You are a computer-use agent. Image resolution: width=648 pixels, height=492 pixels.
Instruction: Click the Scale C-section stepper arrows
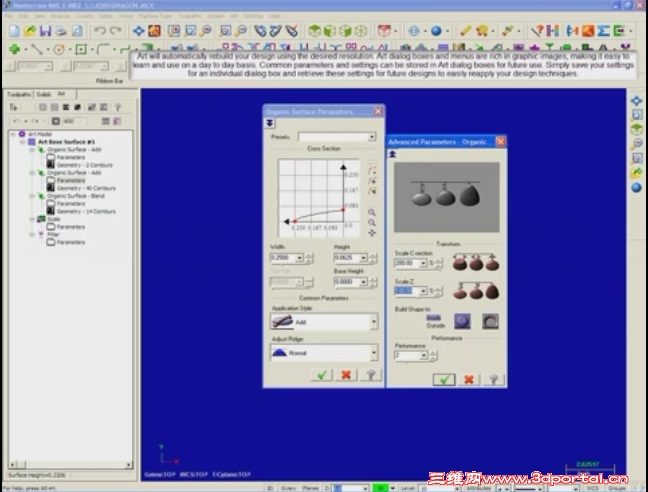pos(438,263)
